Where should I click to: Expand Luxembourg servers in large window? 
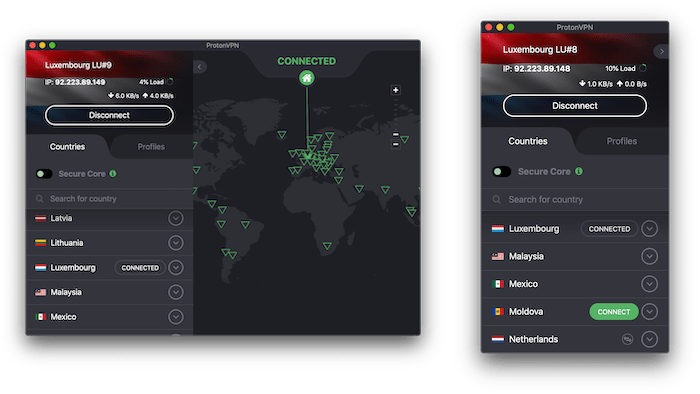tap(176, 267)
